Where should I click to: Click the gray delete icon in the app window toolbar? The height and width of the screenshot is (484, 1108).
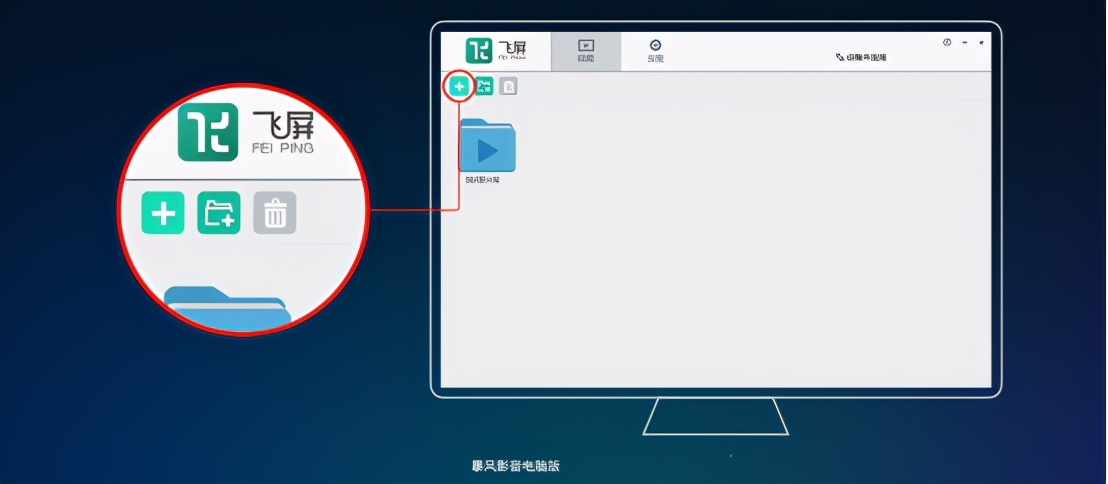coord(508,86)
